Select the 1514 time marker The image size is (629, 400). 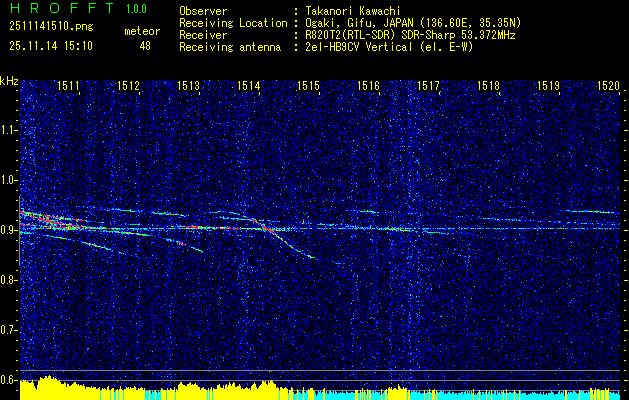coord(249,87)
